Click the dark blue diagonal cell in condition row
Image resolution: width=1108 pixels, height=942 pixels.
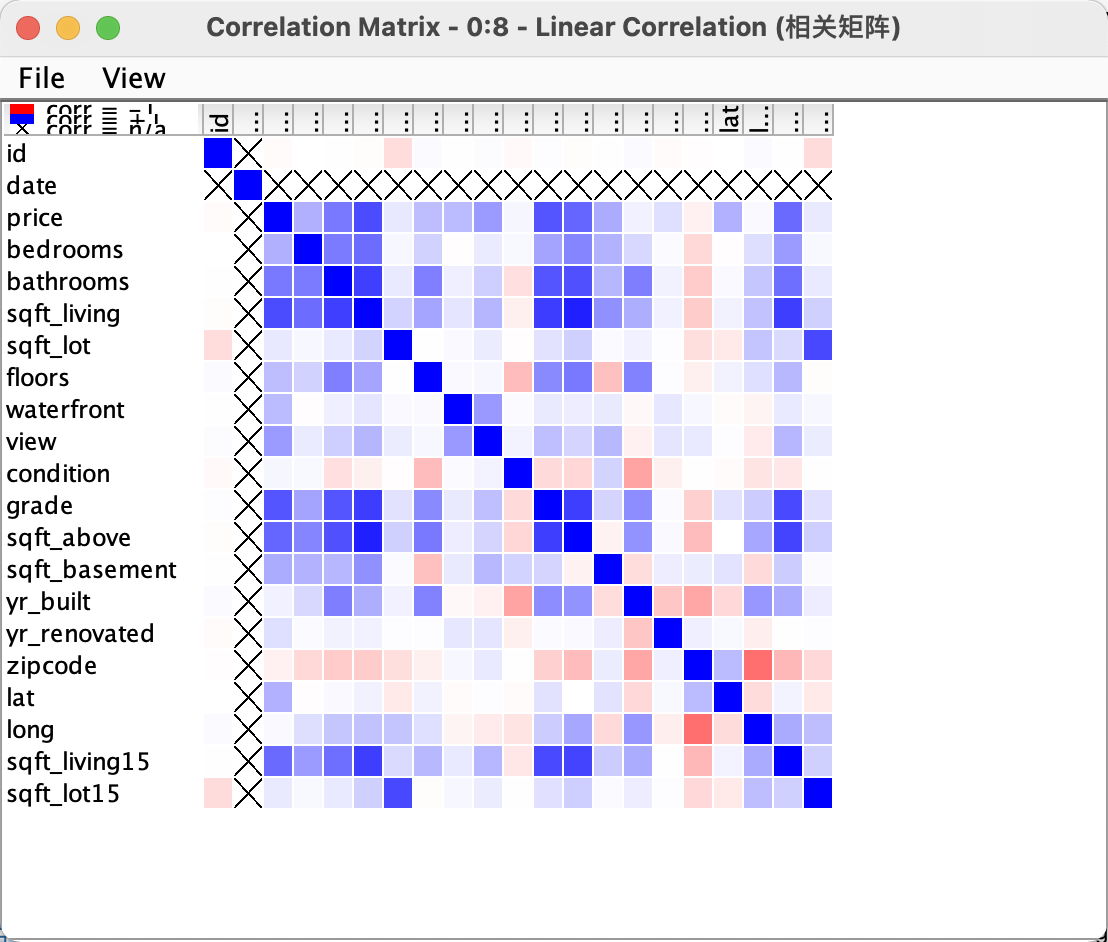pyautogui.click(x=518, y=473)
